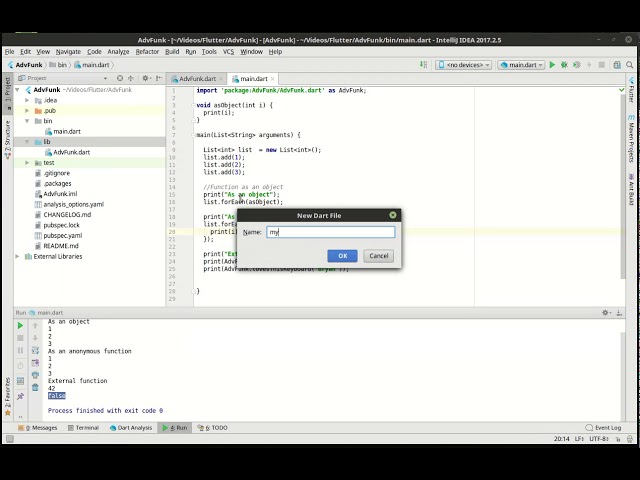
Task: Open the Refactor menu
Action: click(147, 52)
